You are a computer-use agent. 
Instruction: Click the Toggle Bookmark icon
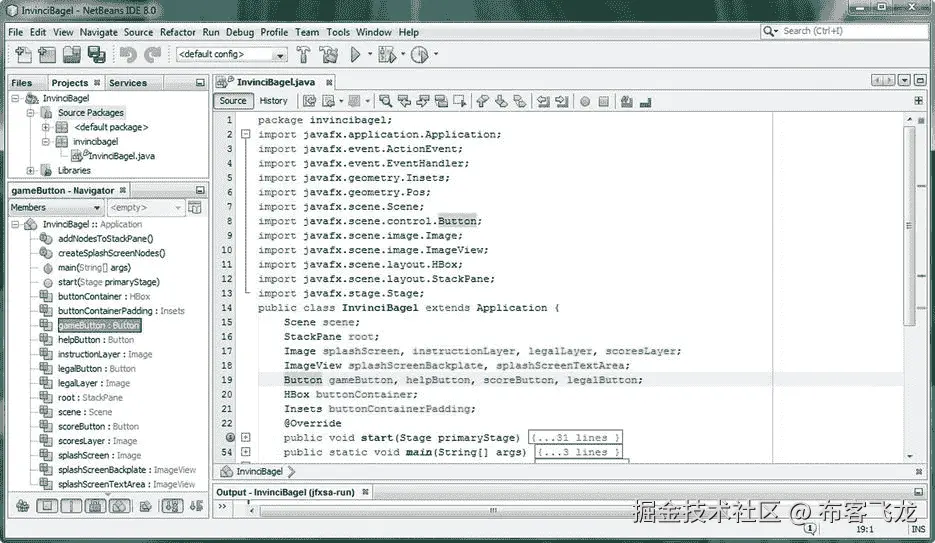pyautogui.click(x=520, y=101)
